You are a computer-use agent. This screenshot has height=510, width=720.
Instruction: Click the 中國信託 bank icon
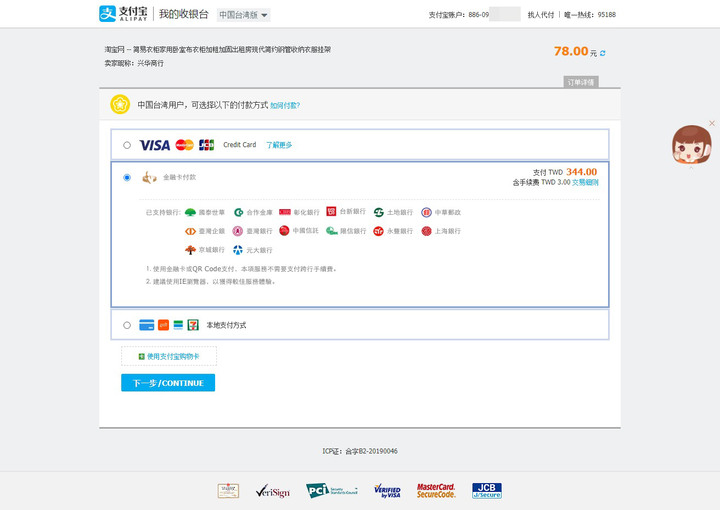284,230
